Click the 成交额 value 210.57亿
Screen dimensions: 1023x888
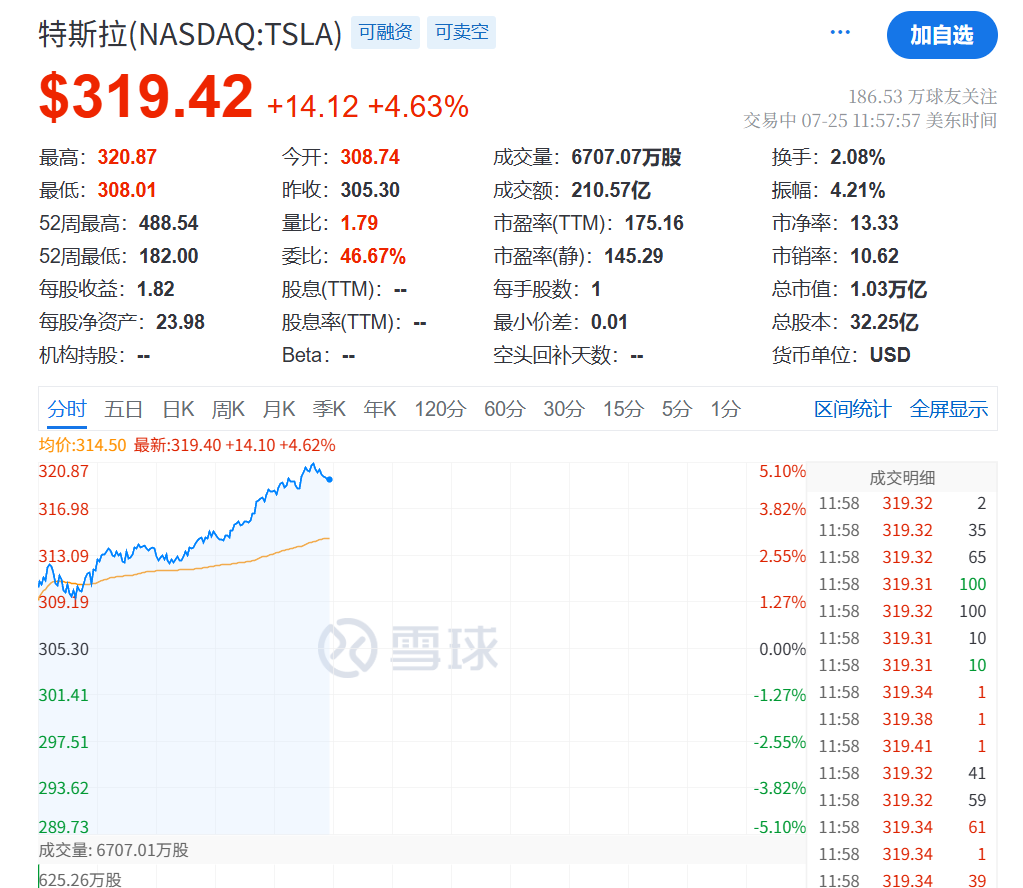(x=611, y=191)
